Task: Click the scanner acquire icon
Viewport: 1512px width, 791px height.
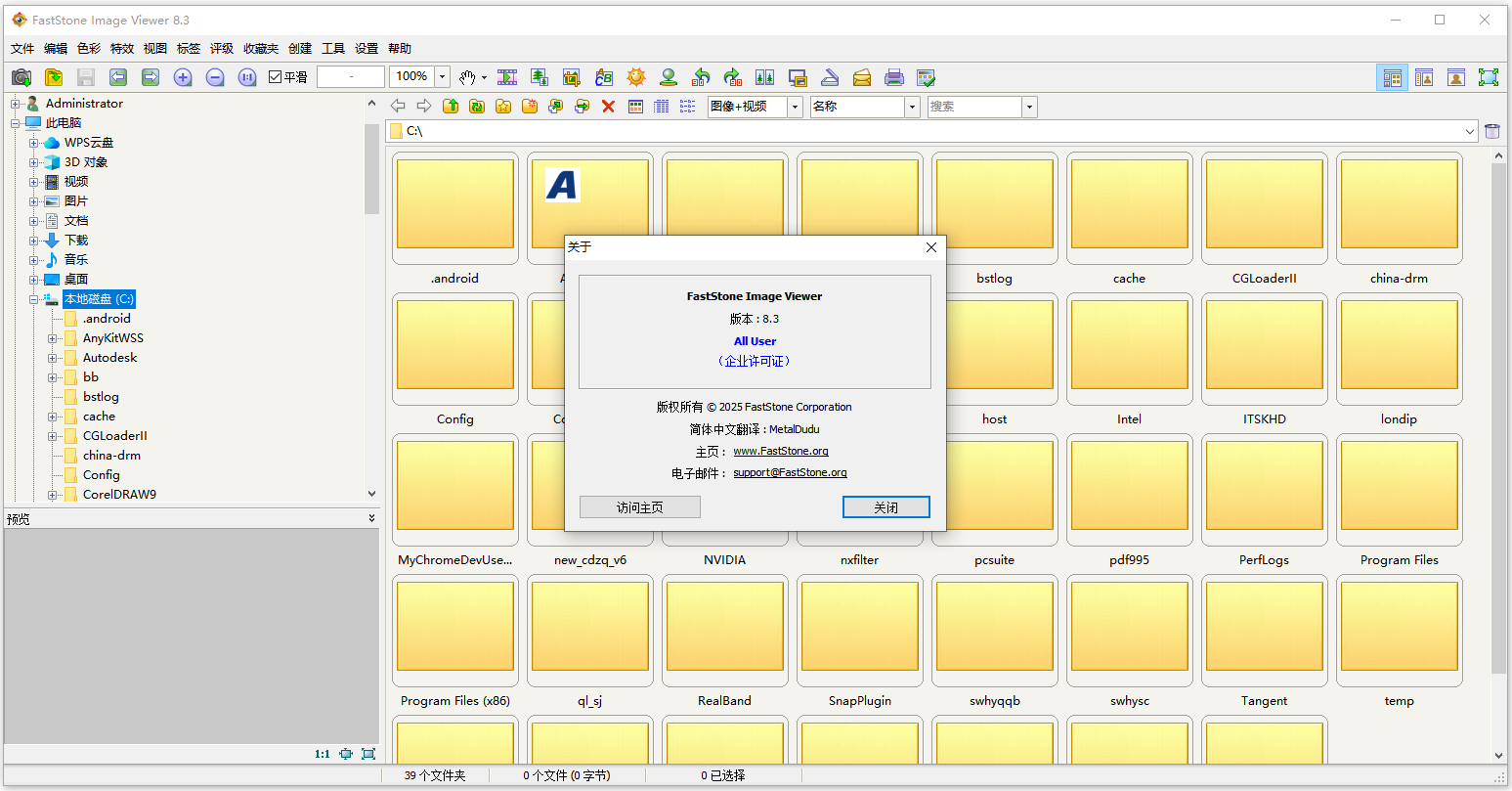Action: point(830,77)
